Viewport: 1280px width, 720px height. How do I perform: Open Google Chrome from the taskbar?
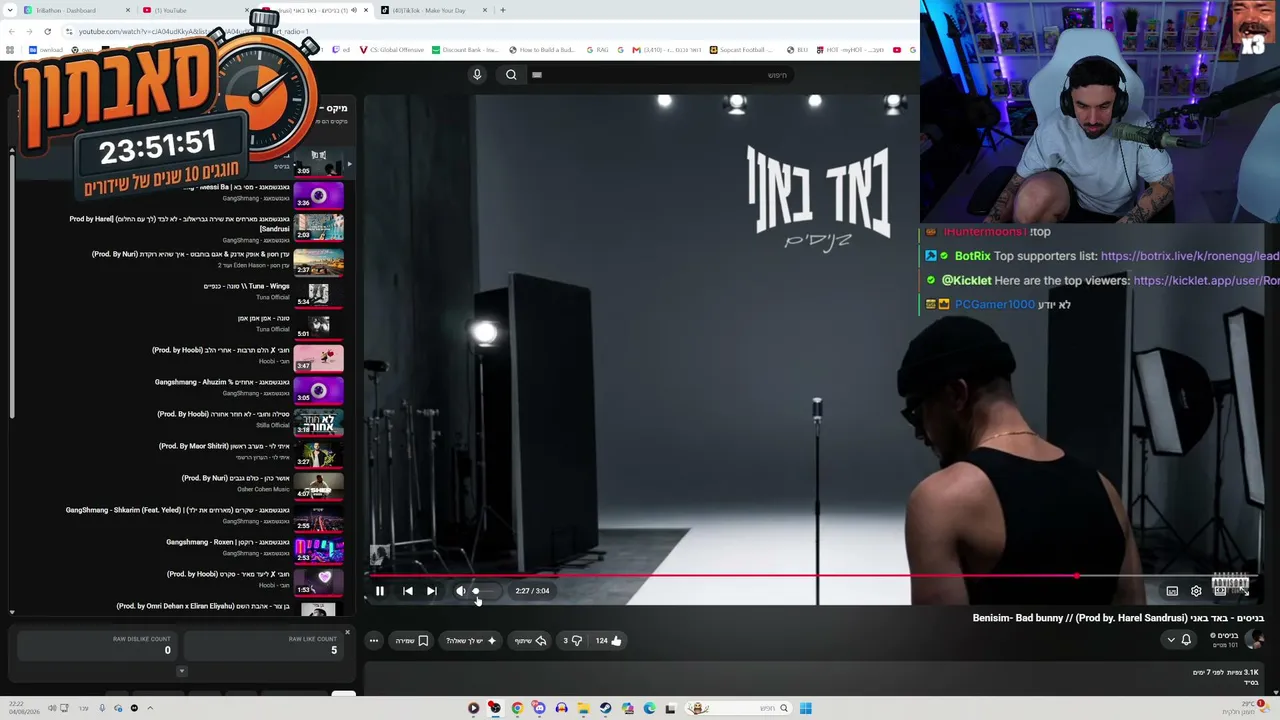tap(517, 708)
